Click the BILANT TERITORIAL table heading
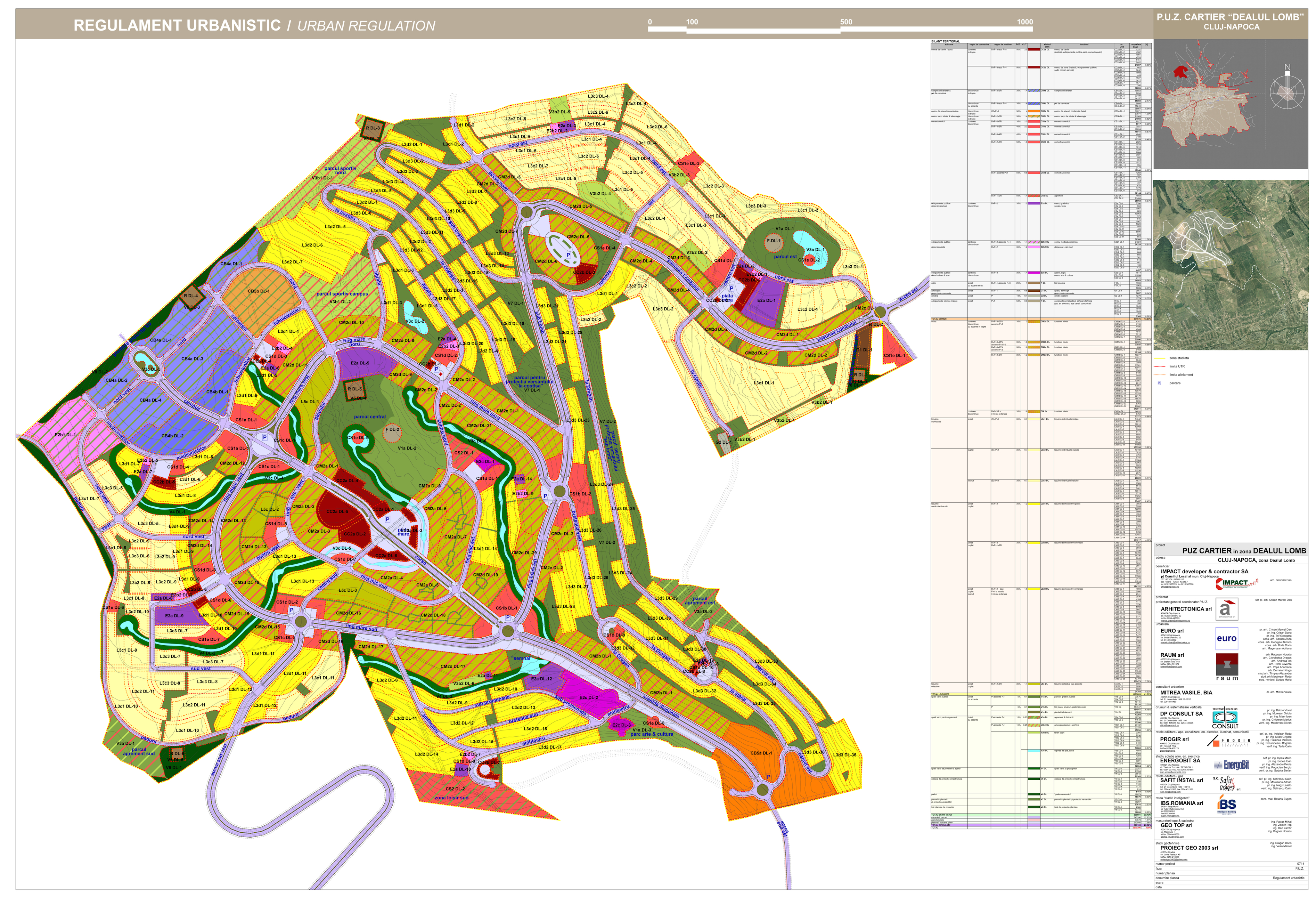This screenshot has height=897, width=1316. [945, 41]
